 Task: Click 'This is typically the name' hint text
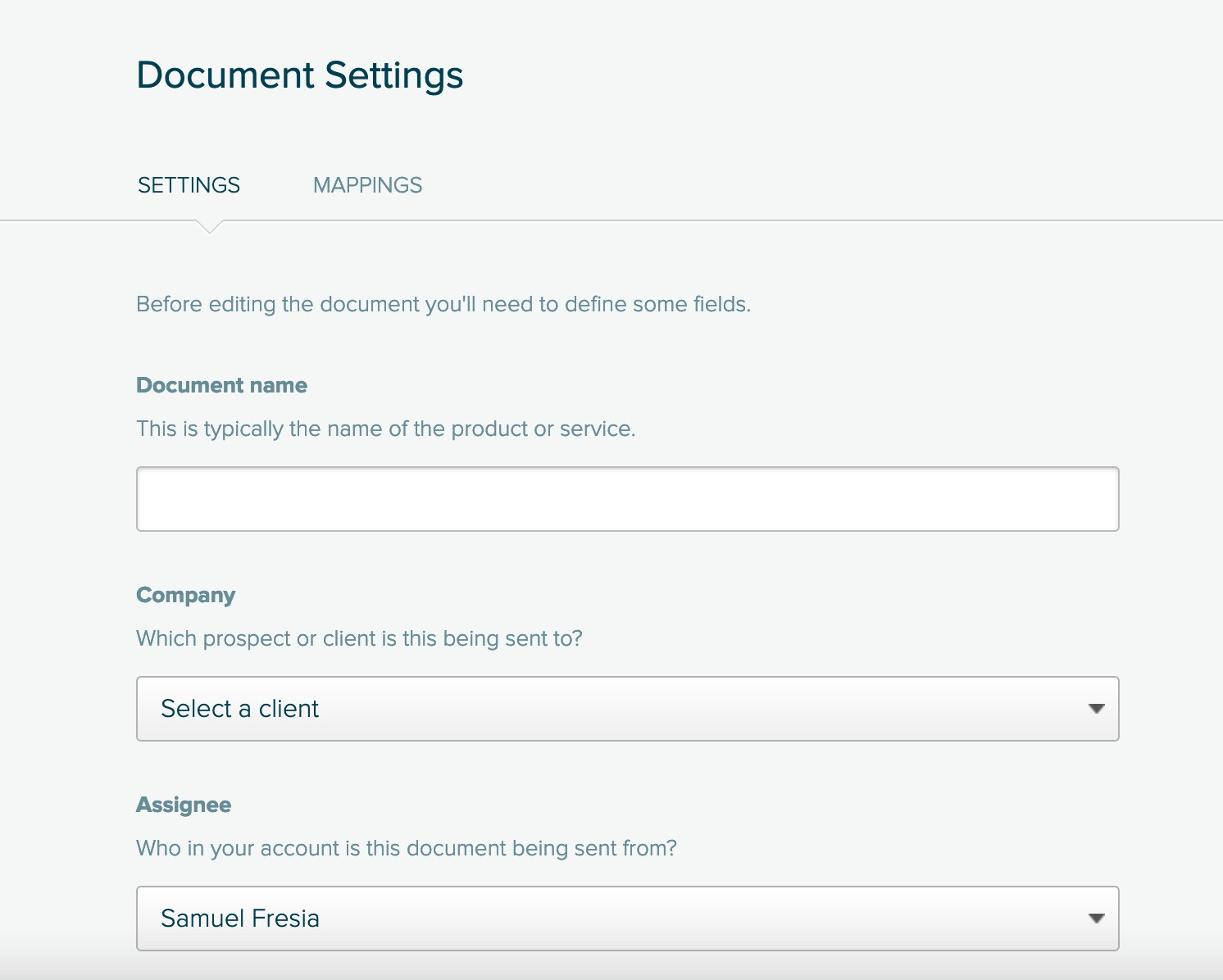[x=386, y=429]
